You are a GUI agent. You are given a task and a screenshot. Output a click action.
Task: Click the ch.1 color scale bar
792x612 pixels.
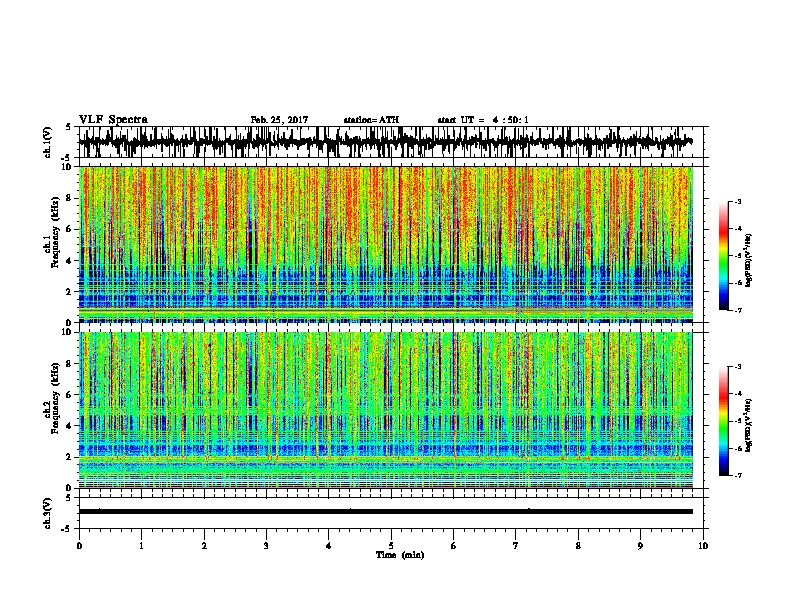(x=723, y=256)
